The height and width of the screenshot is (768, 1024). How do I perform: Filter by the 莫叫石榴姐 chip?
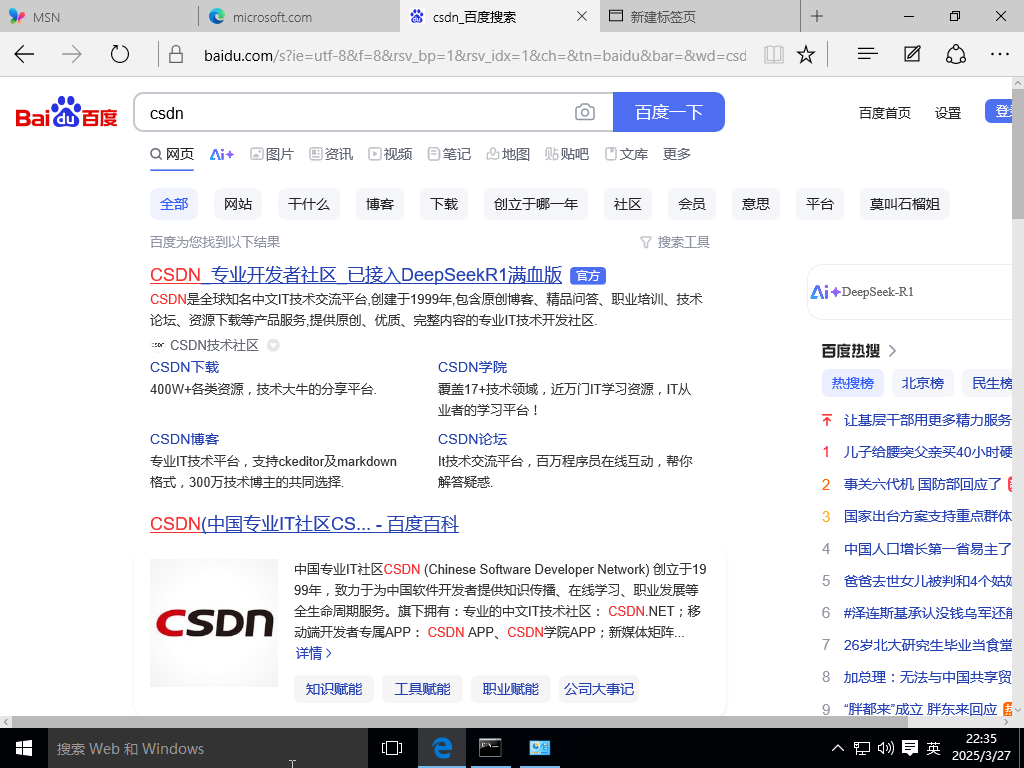[x=904, y=204]
